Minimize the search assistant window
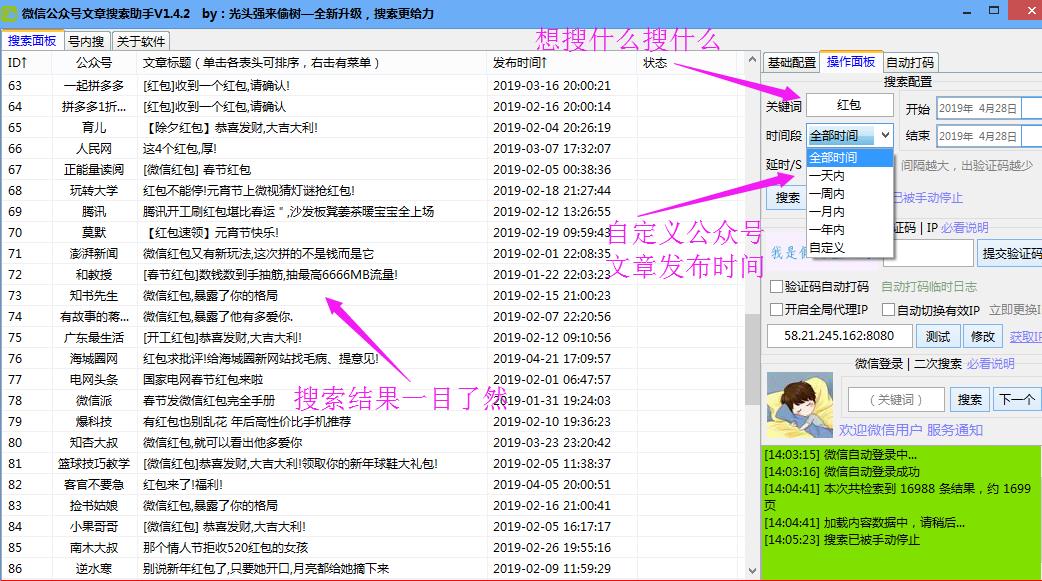The image size is (1042, 581). click(967, 12)
